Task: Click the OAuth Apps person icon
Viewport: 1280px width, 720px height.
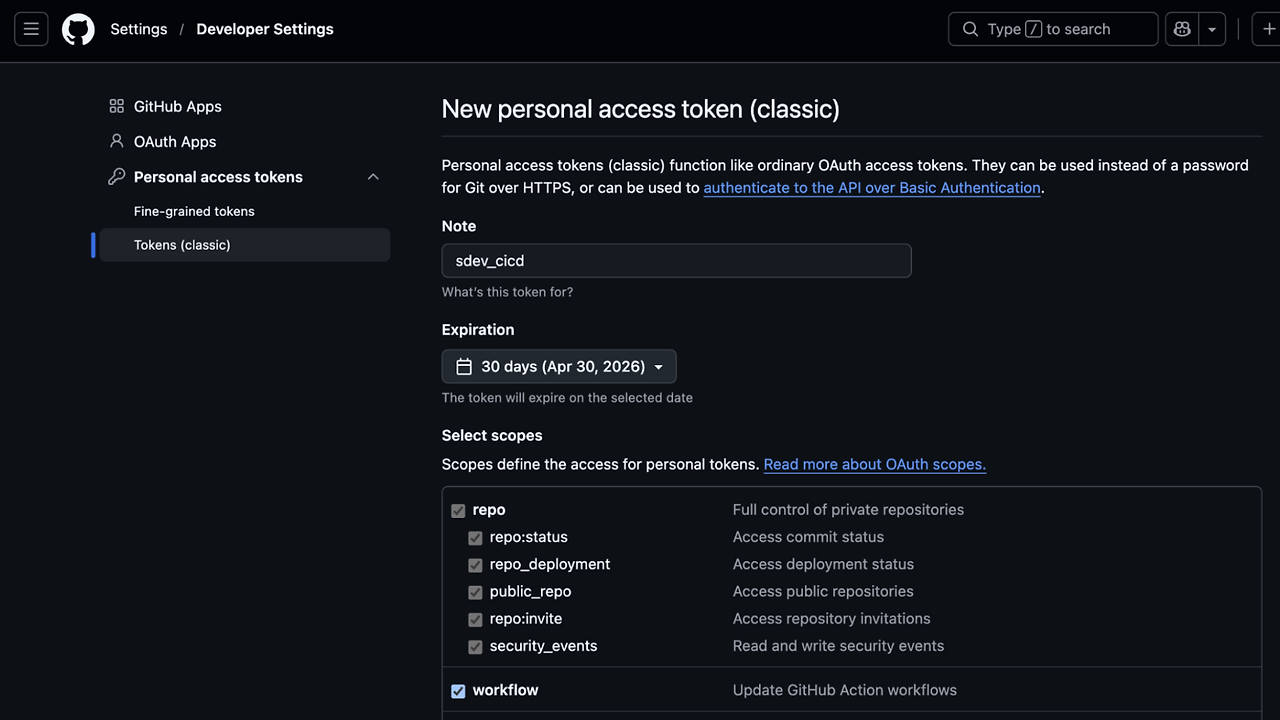Action: coord(117,141)
